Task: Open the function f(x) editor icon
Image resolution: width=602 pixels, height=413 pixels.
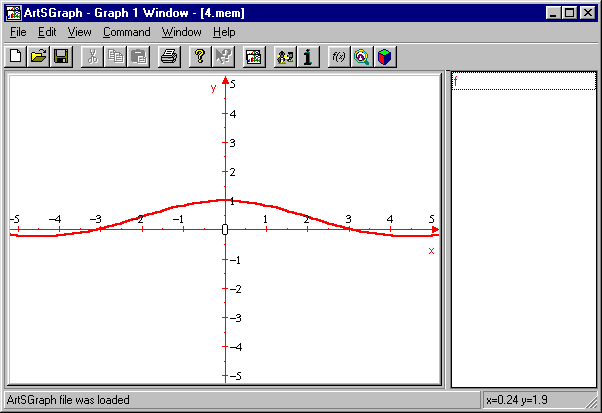Action: (338, 57)
